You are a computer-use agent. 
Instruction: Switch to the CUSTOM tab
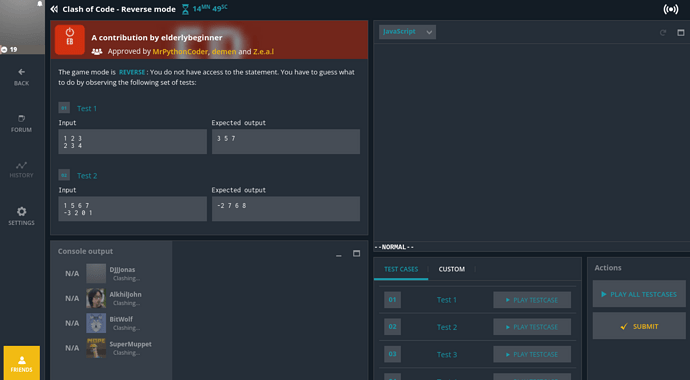coord(451,269)
